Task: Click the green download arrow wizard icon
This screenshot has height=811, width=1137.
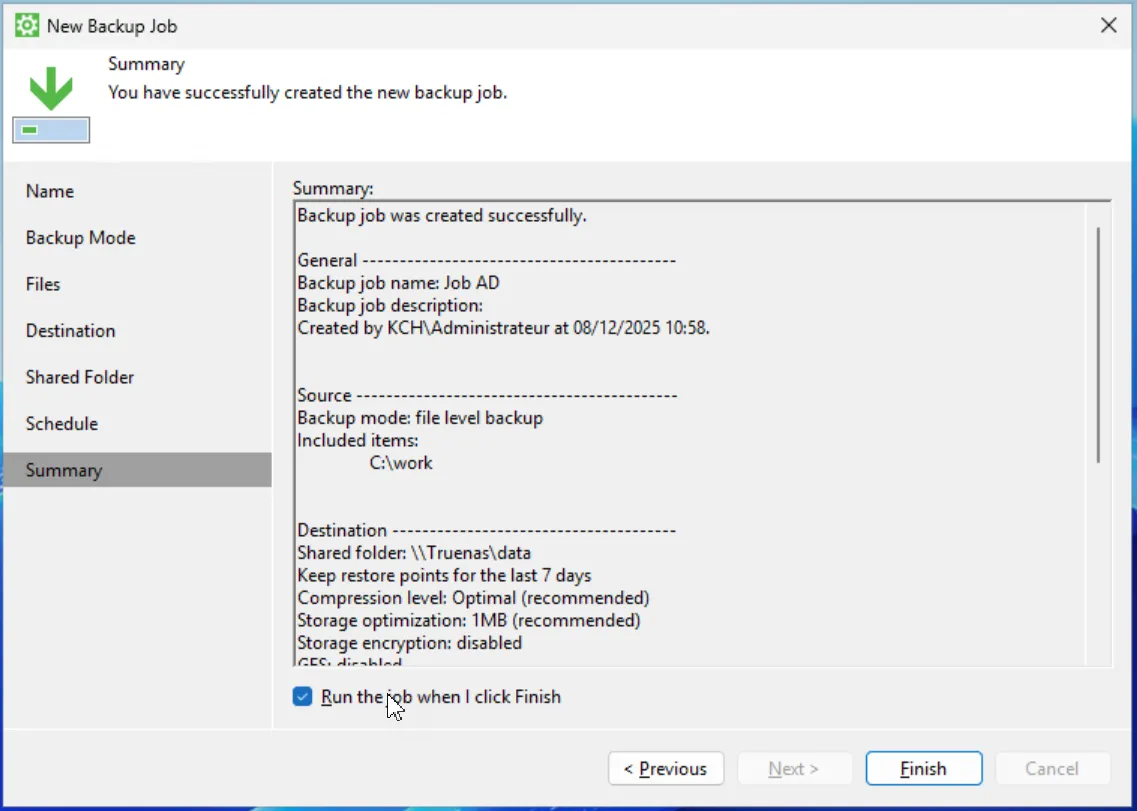Action: point(51,90)
